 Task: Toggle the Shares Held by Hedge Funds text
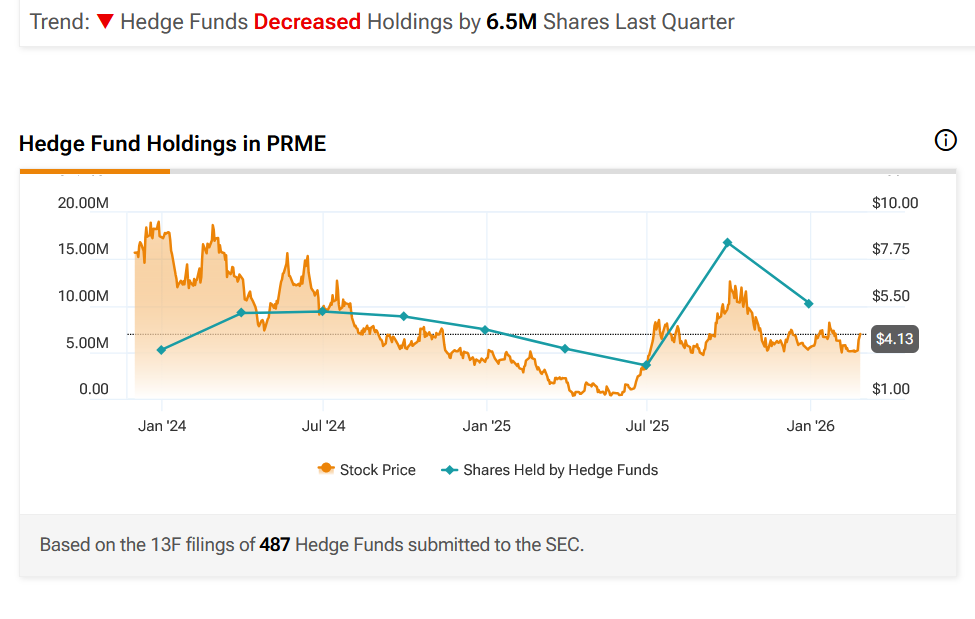pos(560,470)
